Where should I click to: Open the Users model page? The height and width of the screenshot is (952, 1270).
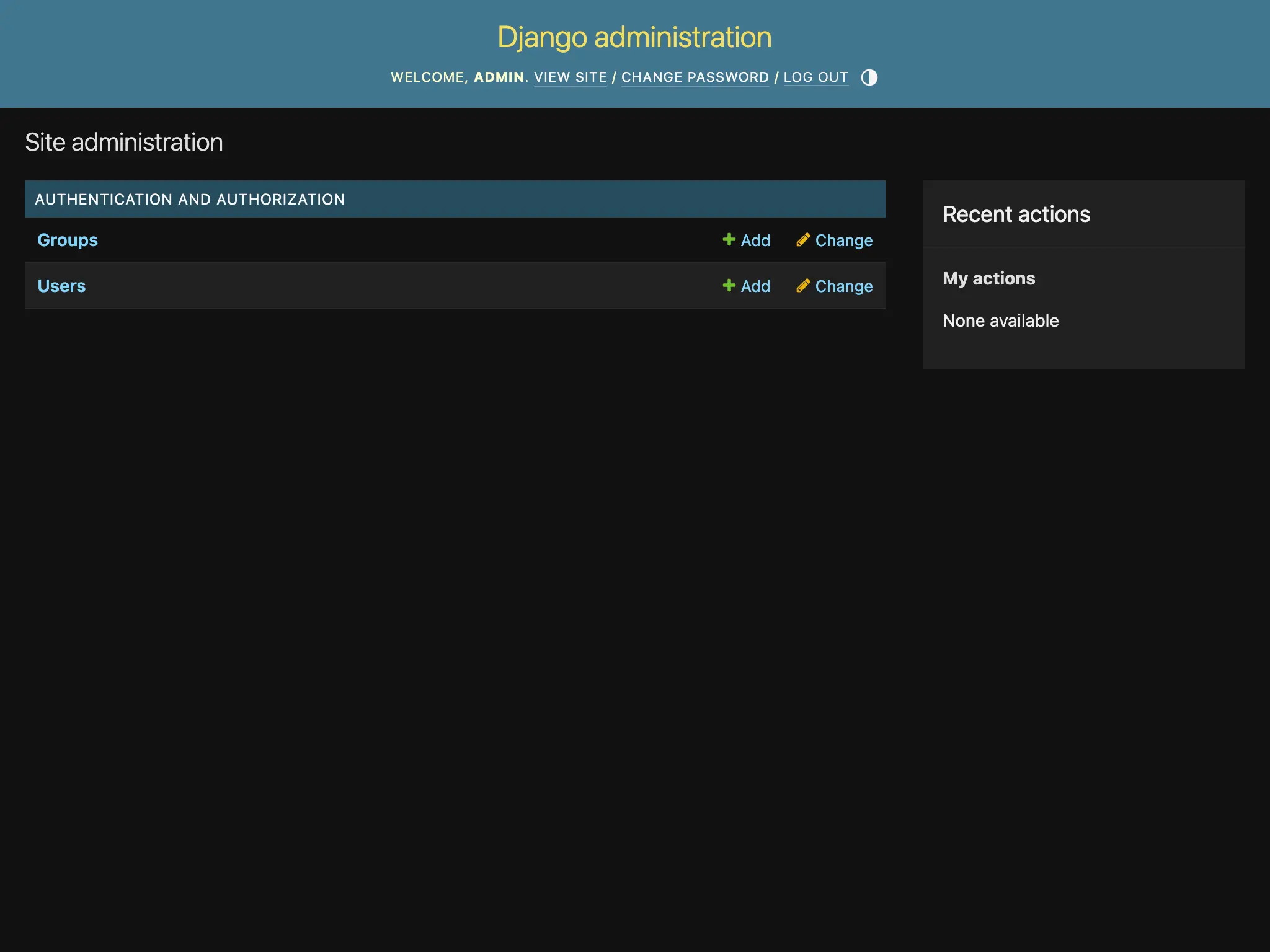pyautogui.click(x=61, y=286)
